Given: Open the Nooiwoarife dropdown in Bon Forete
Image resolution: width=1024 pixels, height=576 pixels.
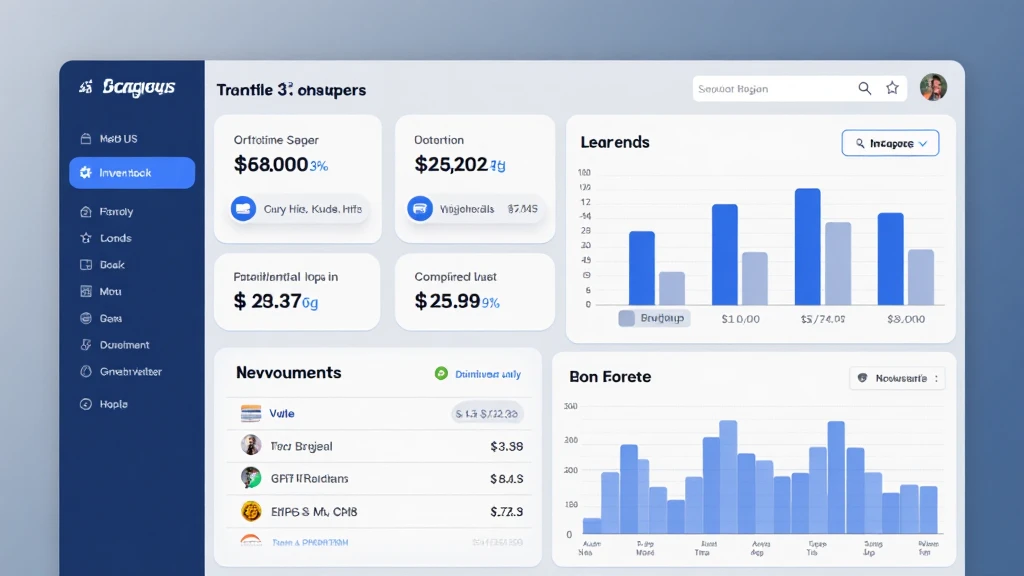Looking at the screenshot, I should click(897, 378).
